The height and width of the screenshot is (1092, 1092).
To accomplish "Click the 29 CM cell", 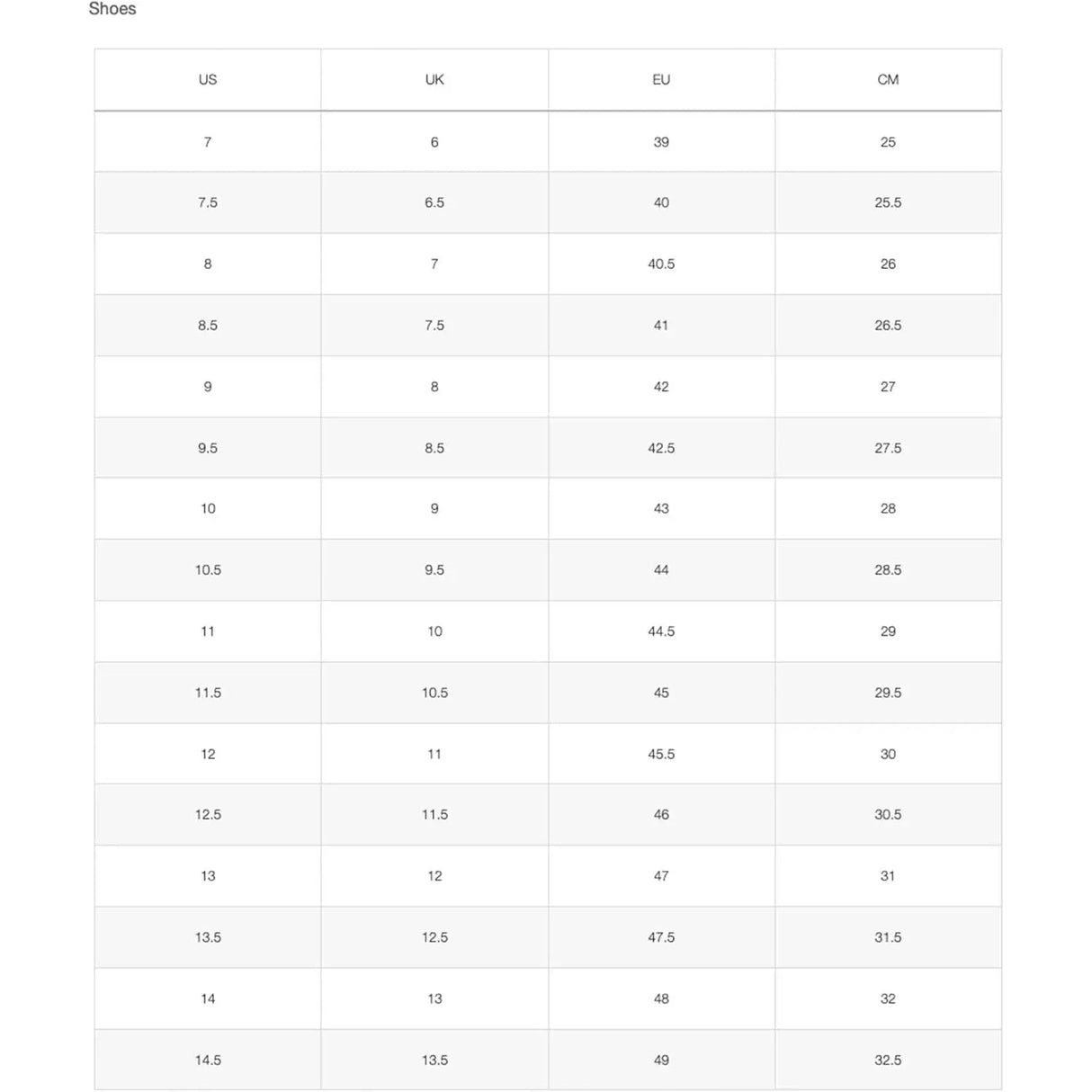I will pyautogui.click(x=888, y=631).
